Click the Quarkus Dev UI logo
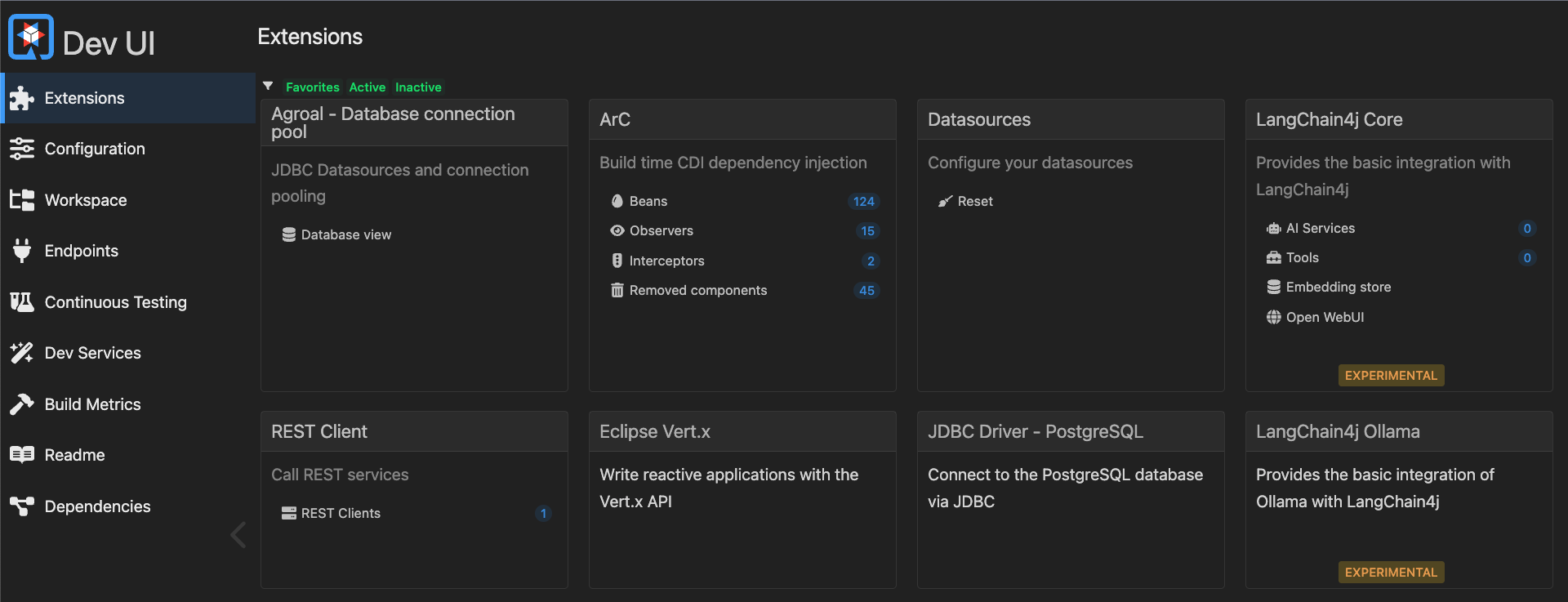The height and width of the screenshot is (602, 1568). pyautogui.click(x=31, y=37)
